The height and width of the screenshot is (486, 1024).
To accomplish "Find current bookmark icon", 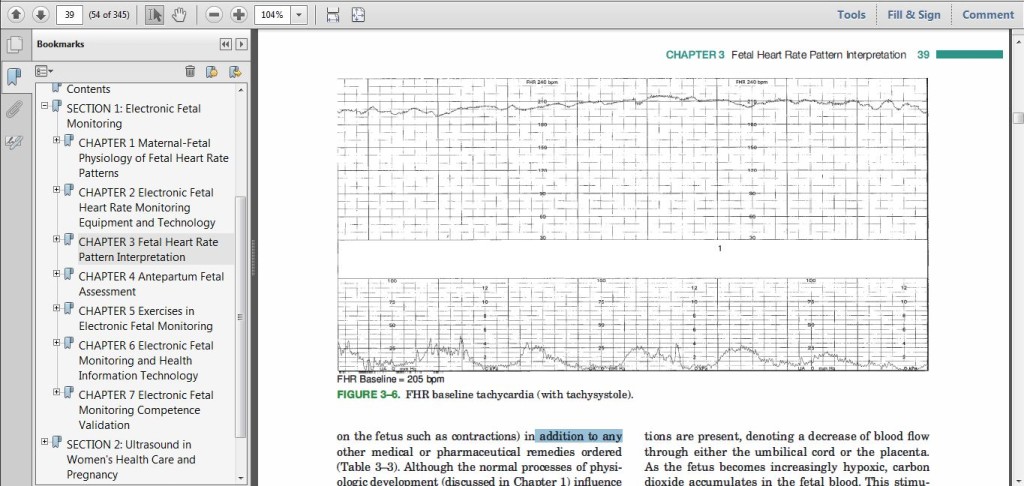I will coord(235,71).
